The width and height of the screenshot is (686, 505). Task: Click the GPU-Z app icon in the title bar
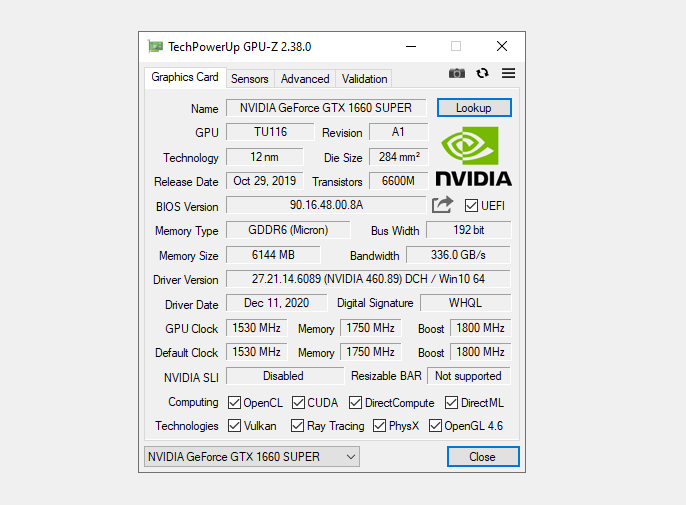155,46
